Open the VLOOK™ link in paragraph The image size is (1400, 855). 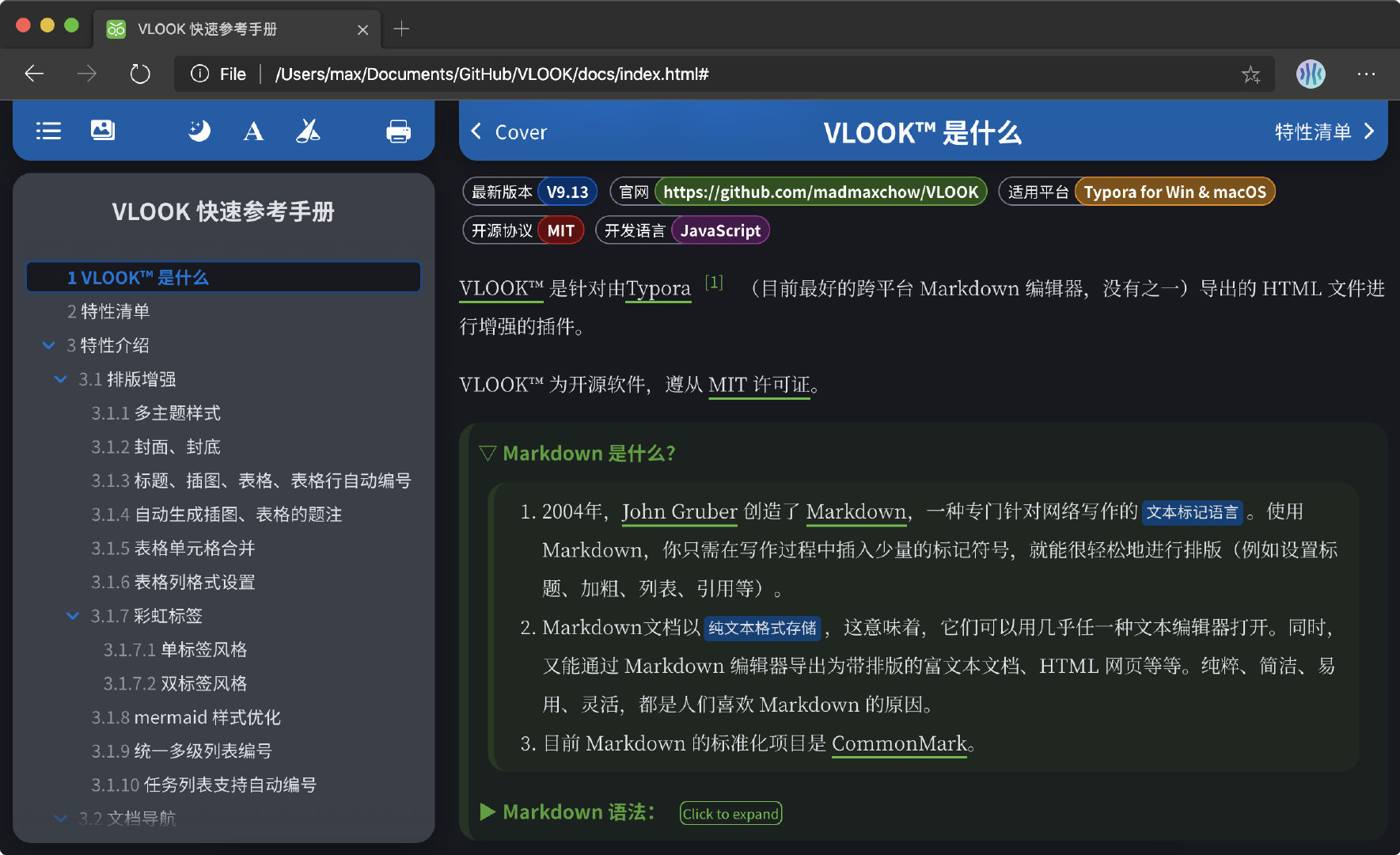[501, 288]
